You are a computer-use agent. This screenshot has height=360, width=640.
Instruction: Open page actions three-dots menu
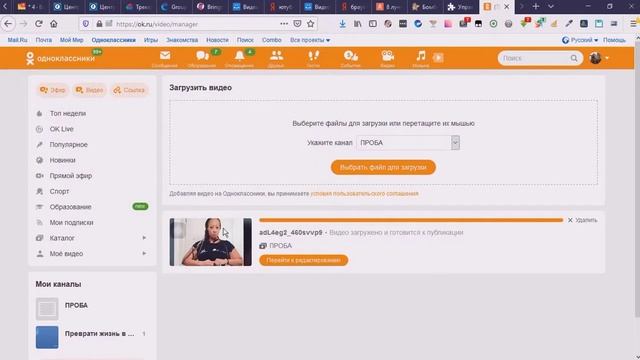[284, 24]
